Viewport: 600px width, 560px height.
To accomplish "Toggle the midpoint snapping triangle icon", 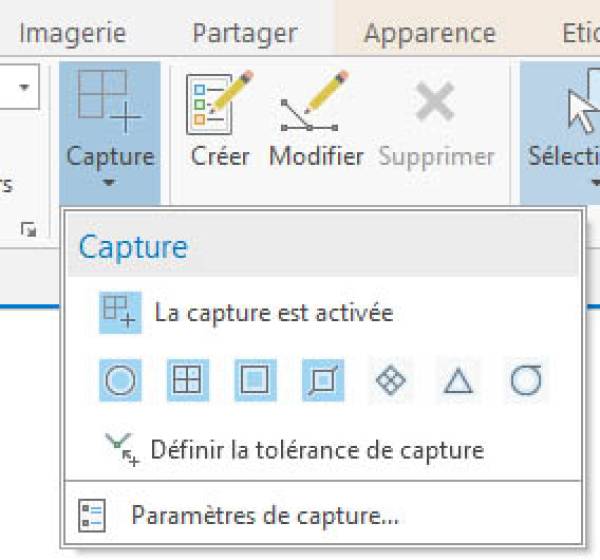I will (458, 381).
